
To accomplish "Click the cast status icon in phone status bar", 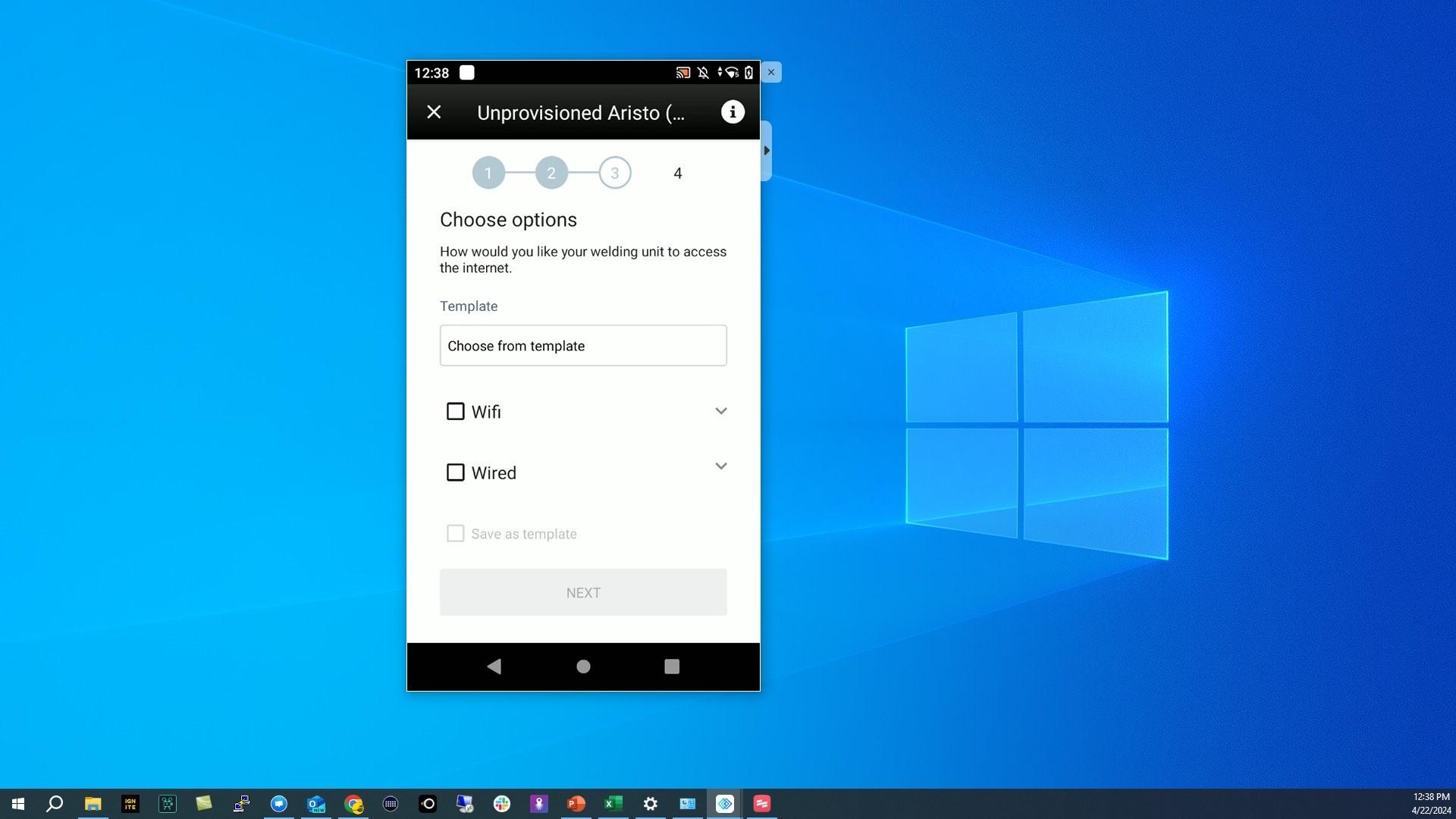I will point(682,73).
